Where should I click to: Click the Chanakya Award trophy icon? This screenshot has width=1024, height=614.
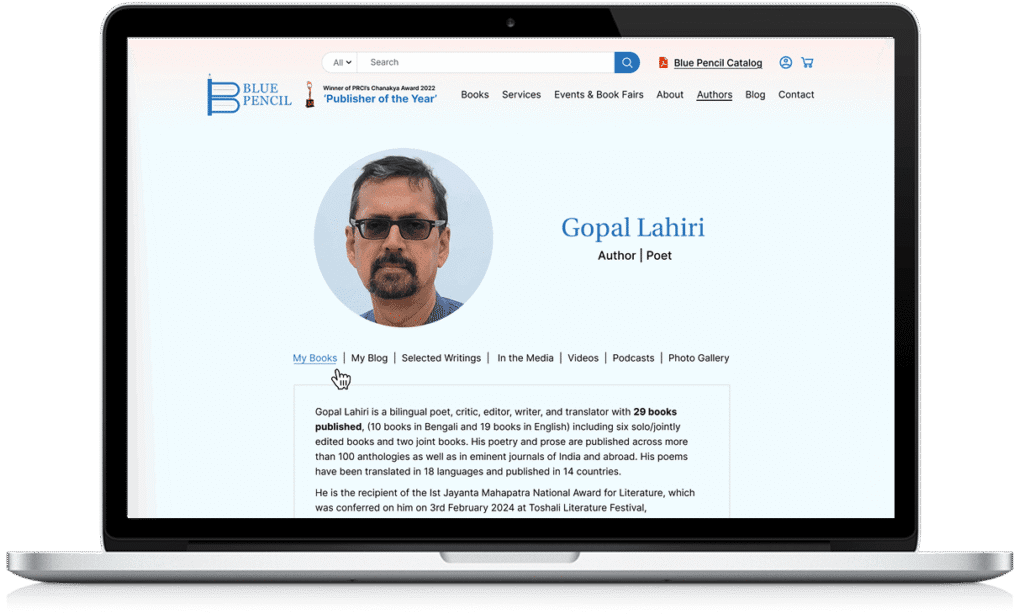pyautogui.click(x=310, y=95)
